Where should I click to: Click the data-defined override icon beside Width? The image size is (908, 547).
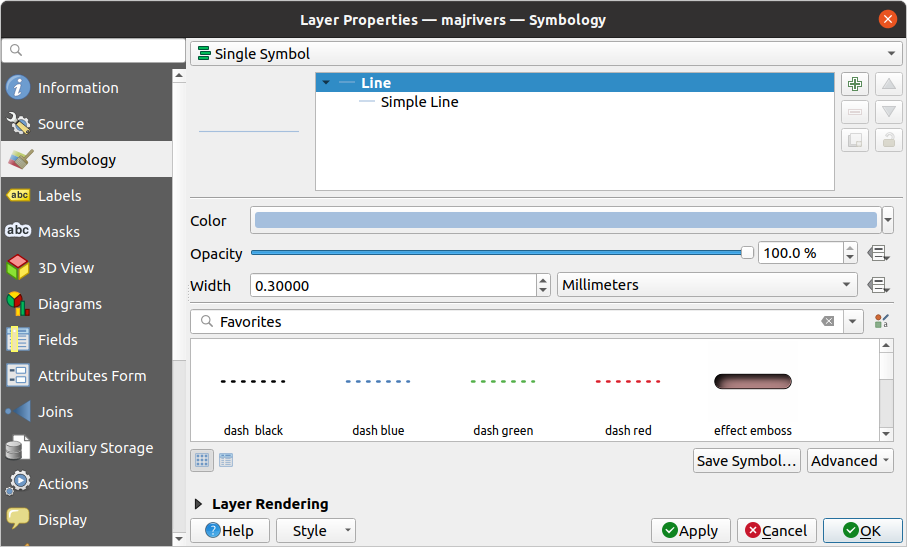[879, 285]
